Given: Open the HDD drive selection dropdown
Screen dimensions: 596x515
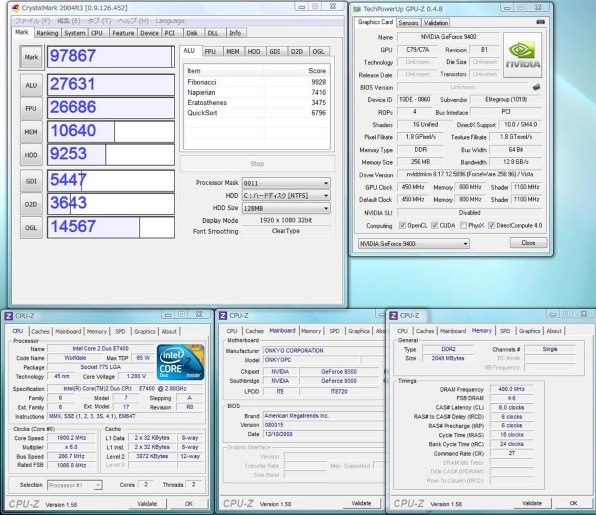Looking at the screenshot, I should (286, 195).
